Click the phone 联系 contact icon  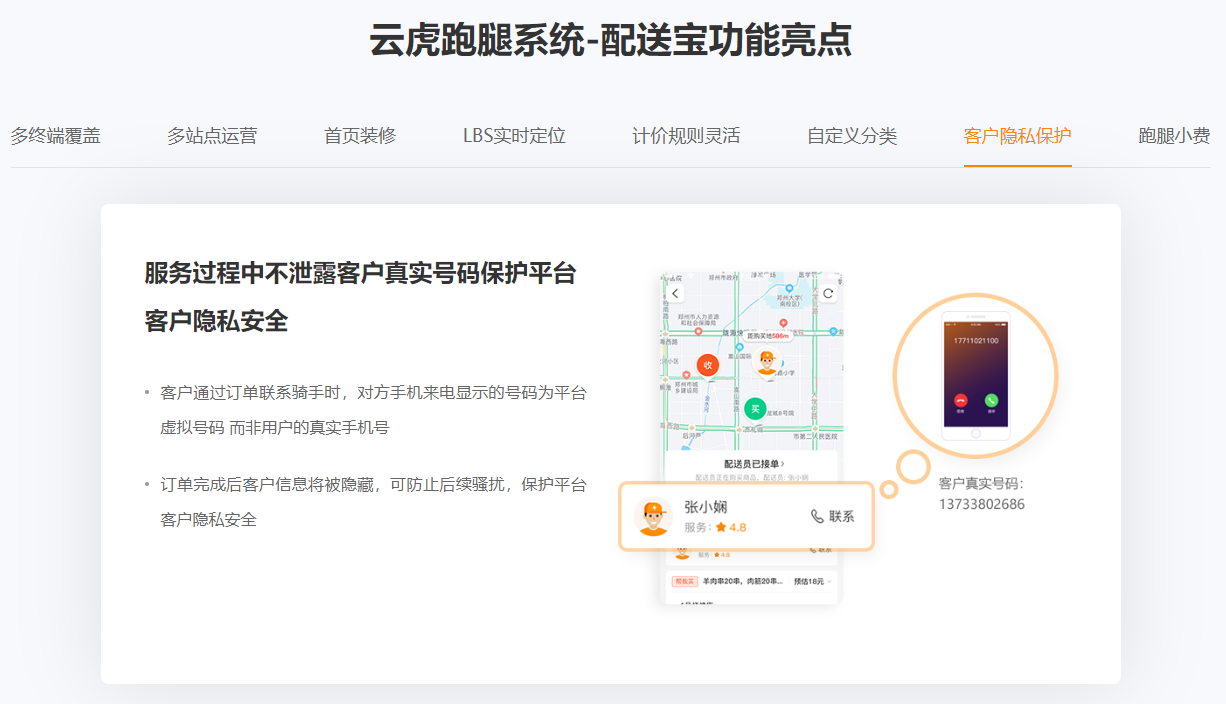(x=818, y=516)
